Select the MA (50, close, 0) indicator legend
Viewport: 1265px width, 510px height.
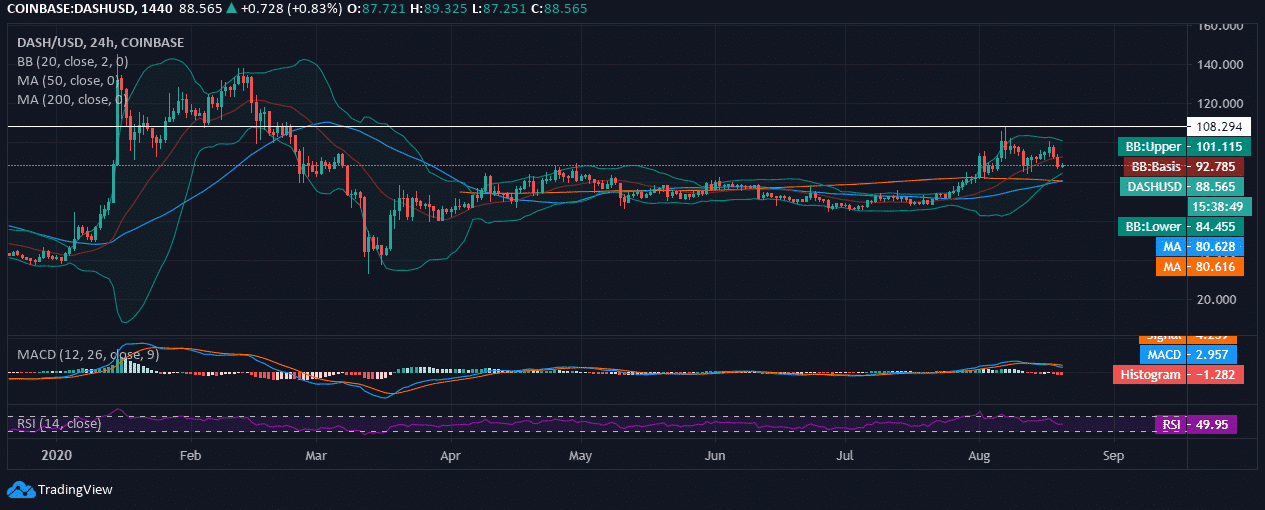[x=68, y=80]
